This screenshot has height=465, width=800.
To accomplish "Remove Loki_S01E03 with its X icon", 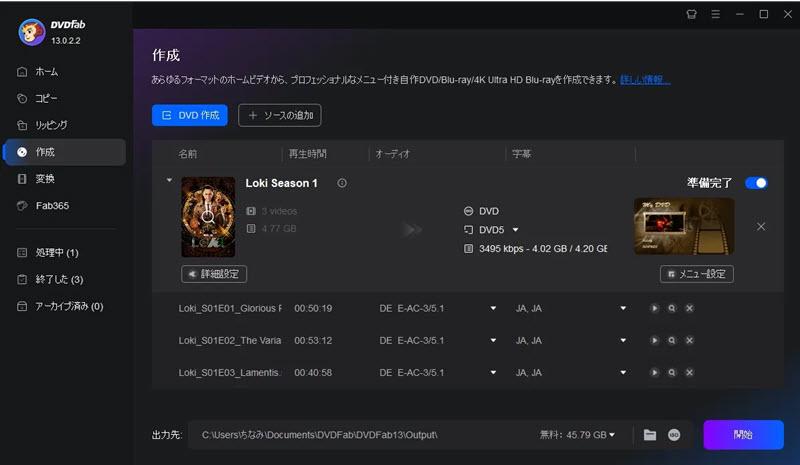I will click(689, 373).
